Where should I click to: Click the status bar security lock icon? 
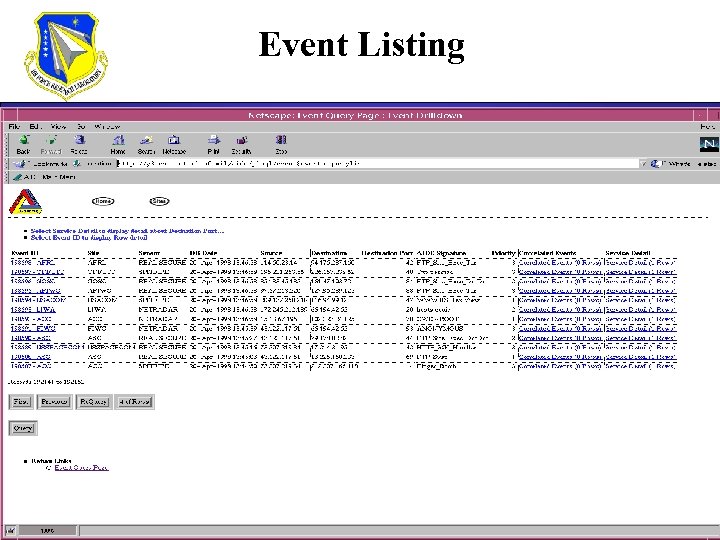(10, 530)
